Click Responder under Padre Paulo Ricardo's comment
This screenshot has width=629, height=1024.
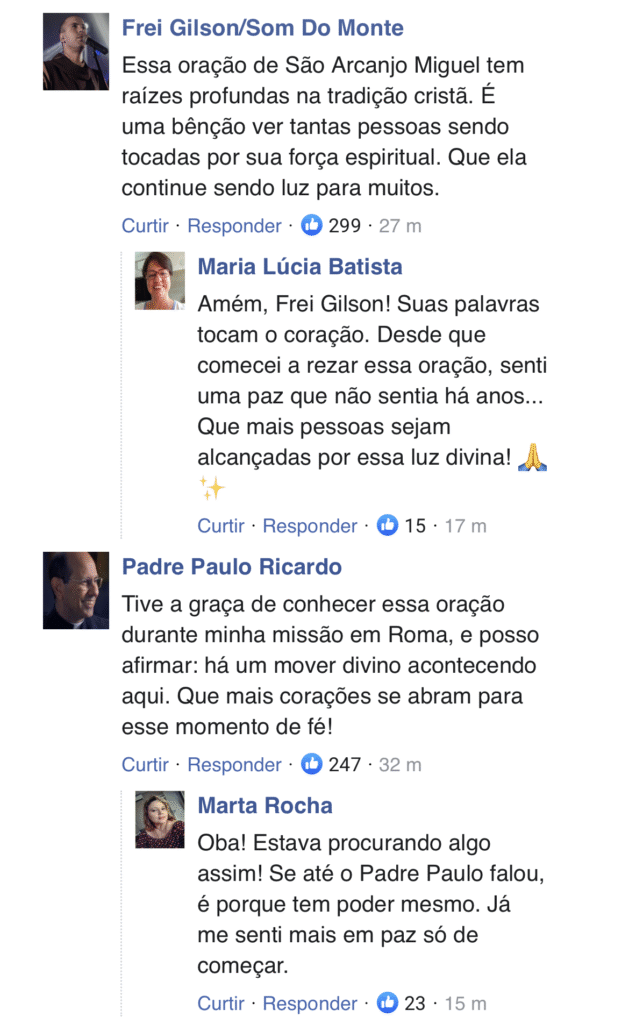pos(234,765)
